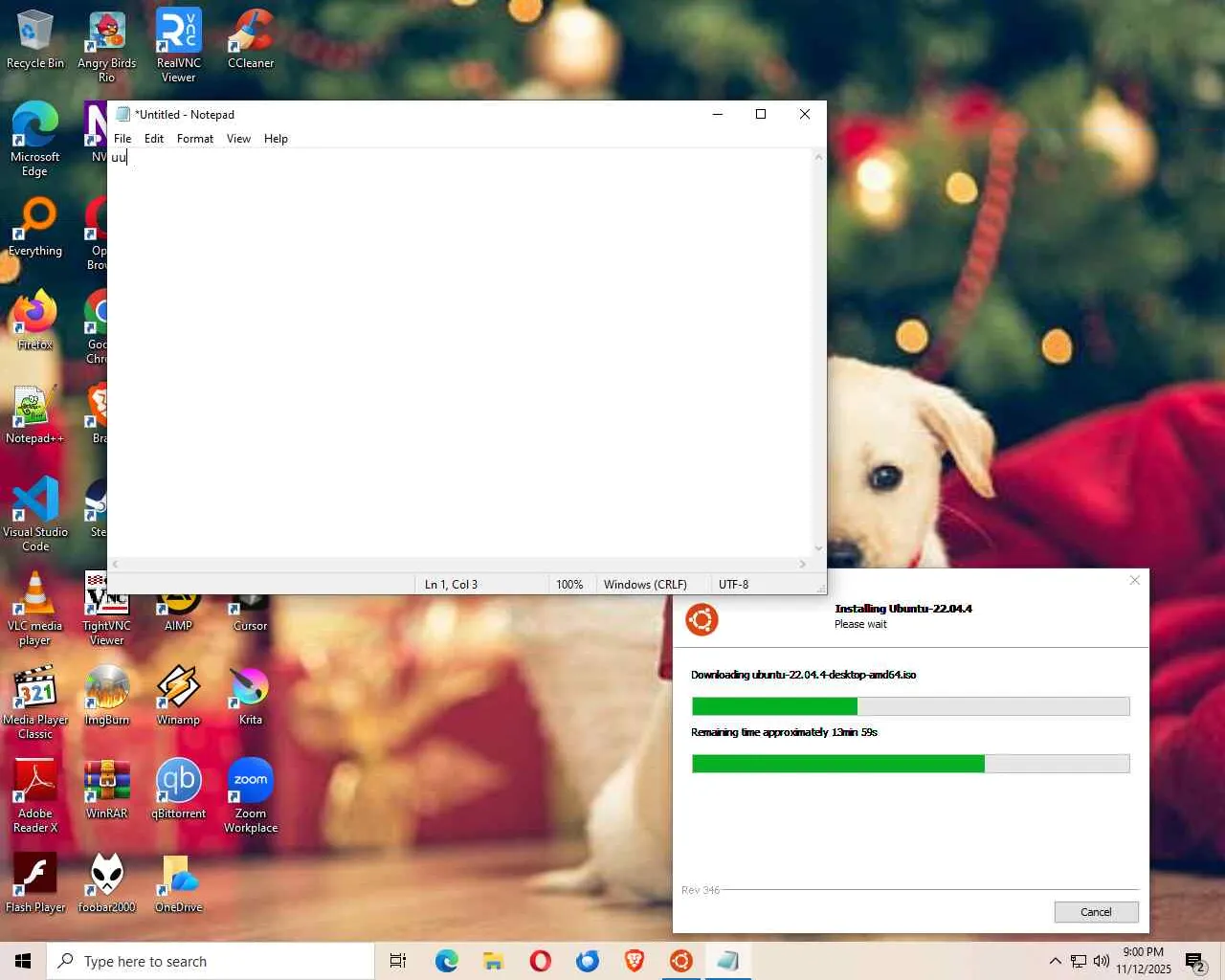This screenshot has width=1225, height=980.
Task: Select the Flash Player desktop icon
Action: click(35, 883)
